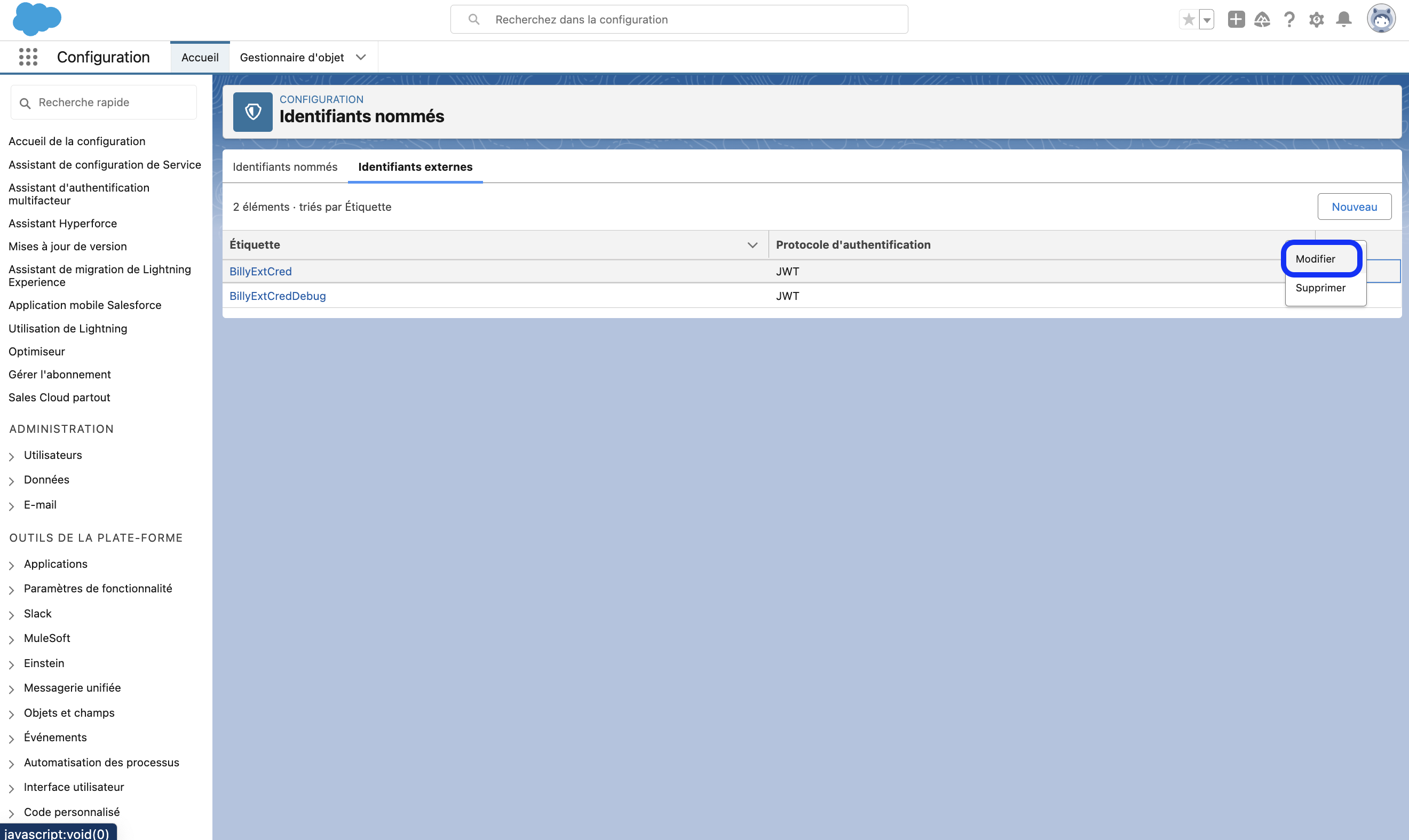The image size is (1409, 840).
Task: Open Assistant de migration de Lightning Experience
Action: (x=100, y=276)
